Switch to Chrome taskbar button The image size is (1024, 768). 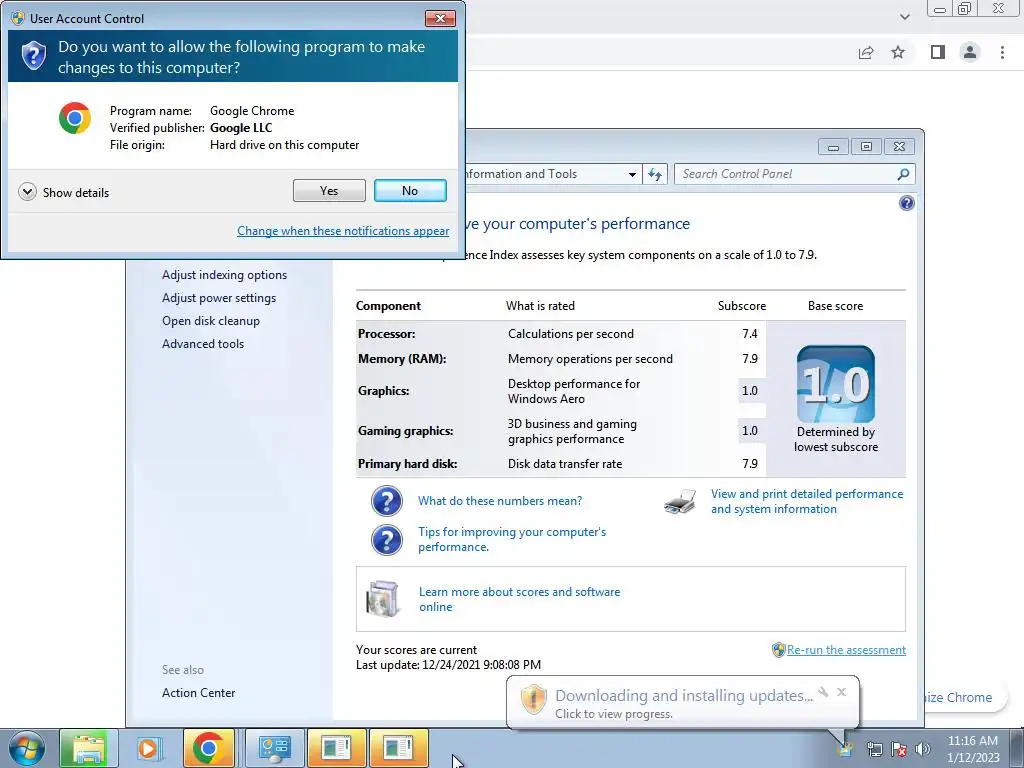(209, 748)
